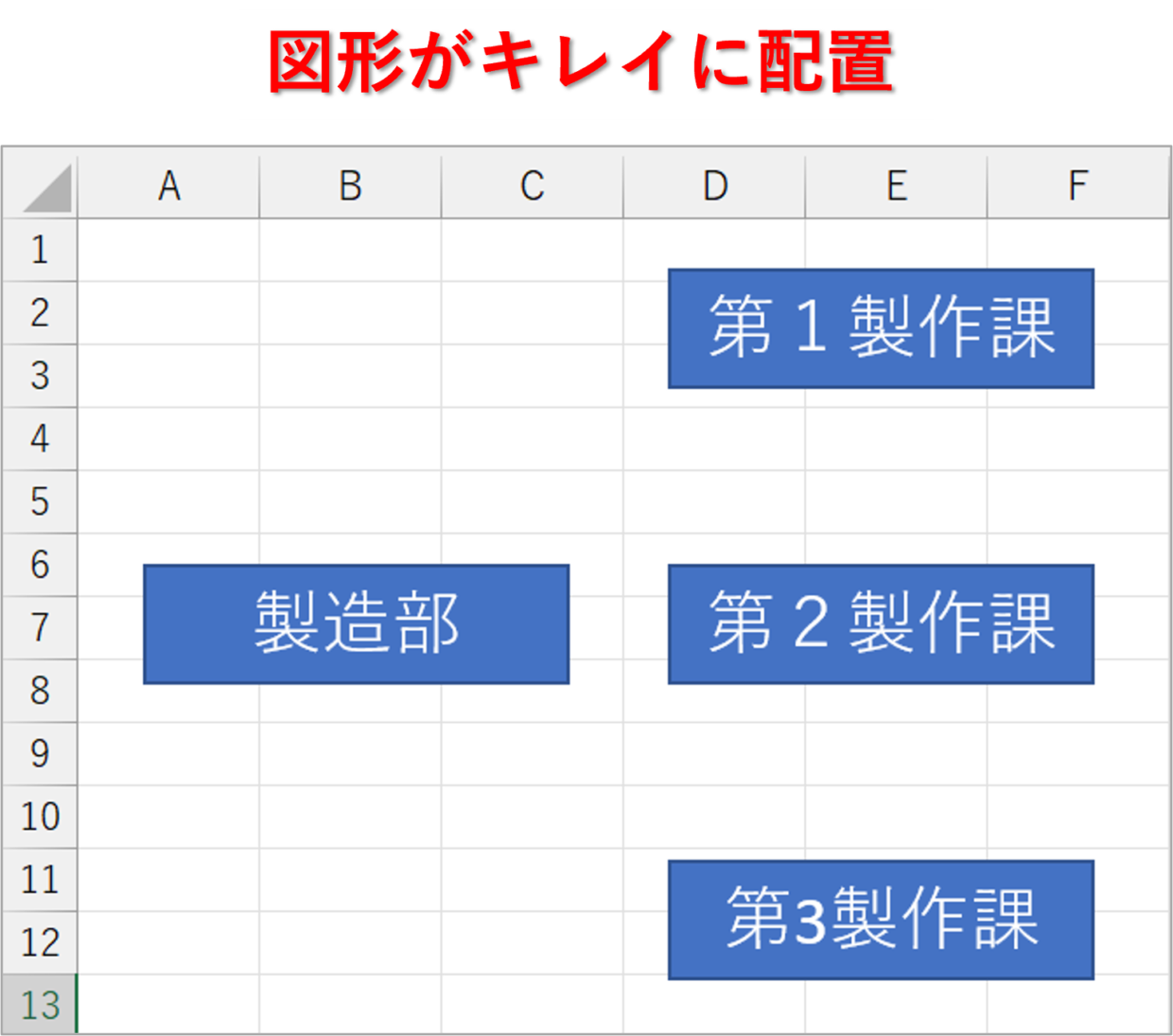Select column B header
1173x1036 pixels.
pos(350,186)
